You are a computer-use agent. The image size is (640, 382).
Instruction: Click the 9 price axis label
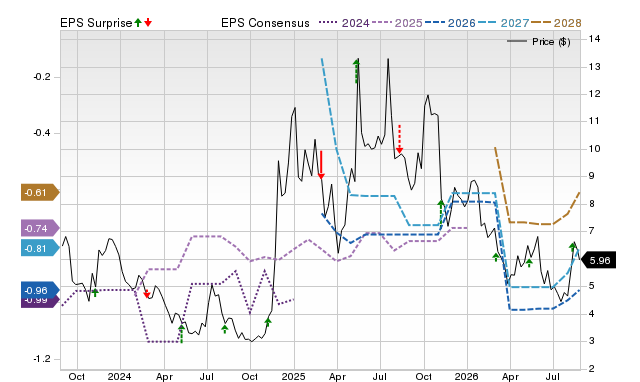[x=592, y=176]
